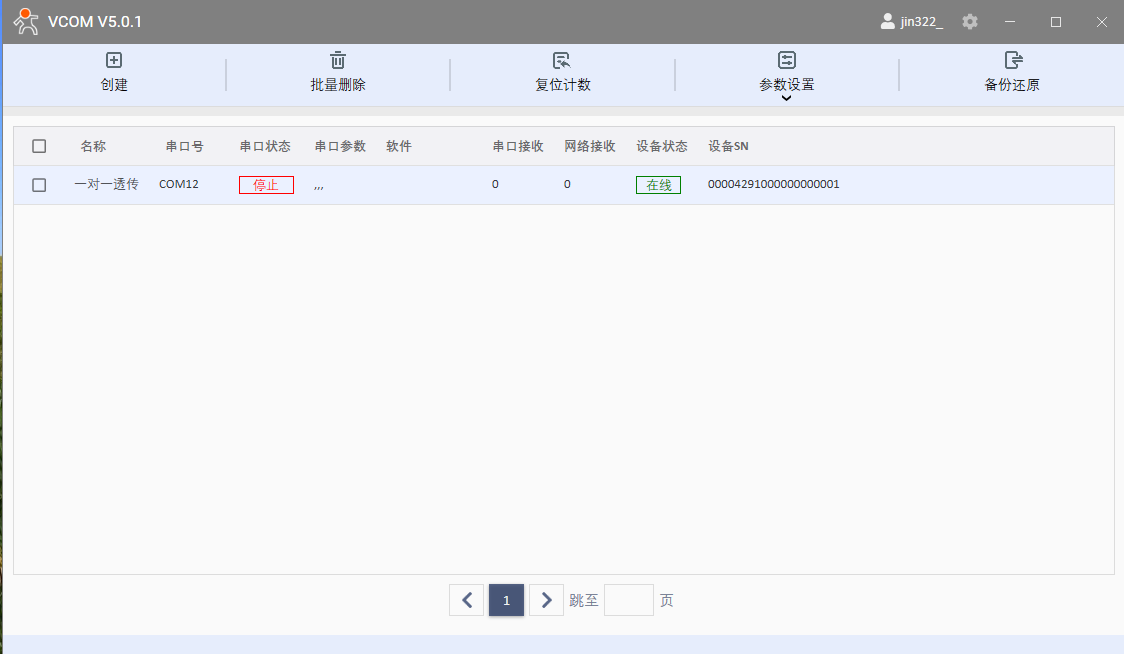Click the 软件 column header
The image size is (1124, 654).
(x=399, y=146)
